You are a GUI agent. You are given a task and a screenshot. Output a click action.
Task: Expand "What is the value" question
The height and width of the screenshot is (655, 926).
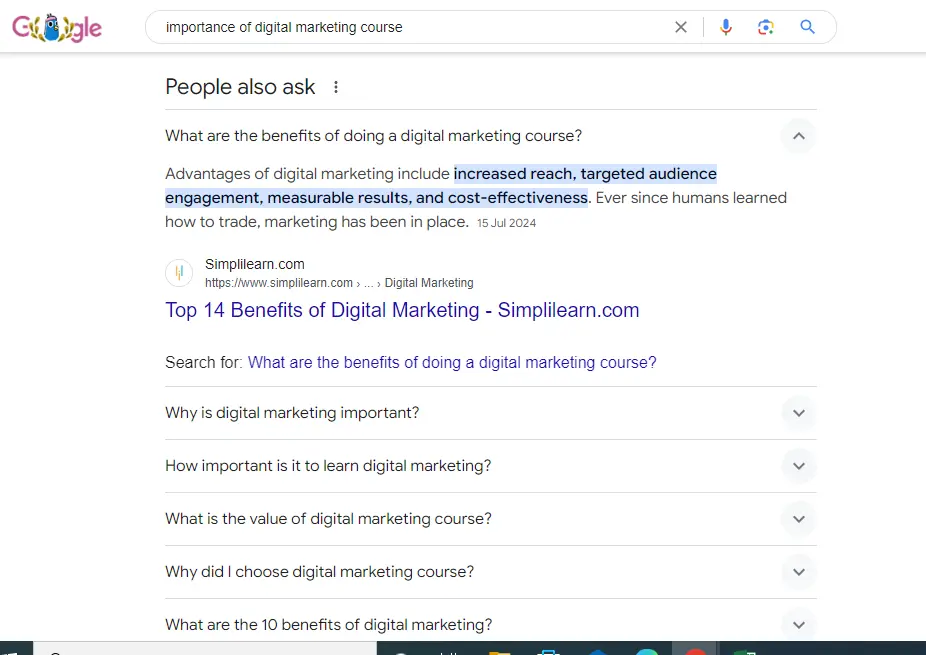[798, 519]
